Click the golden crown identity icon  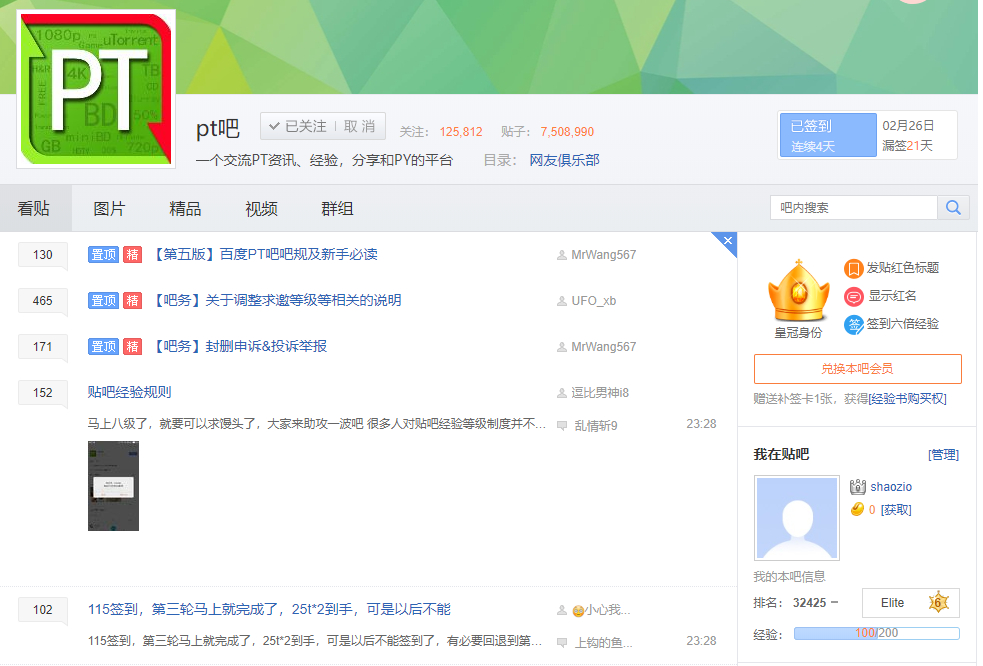coord(798,290)
